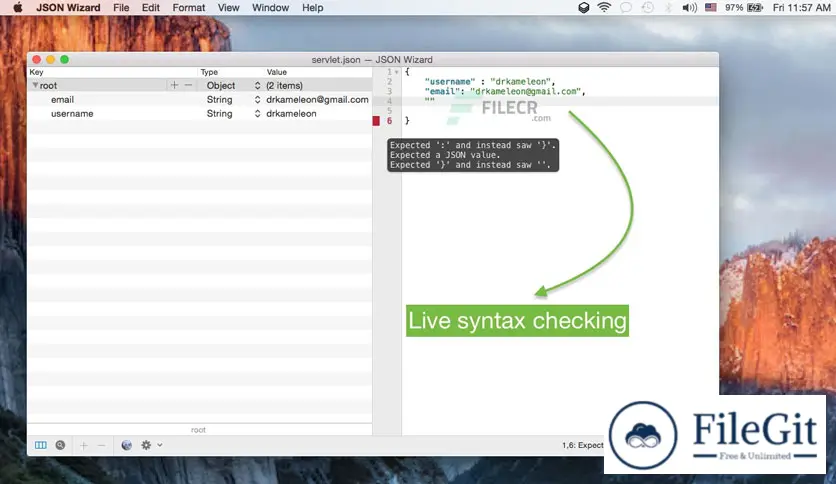Click the Key column header
Viewport: 836px width, 484px height.
36,72
